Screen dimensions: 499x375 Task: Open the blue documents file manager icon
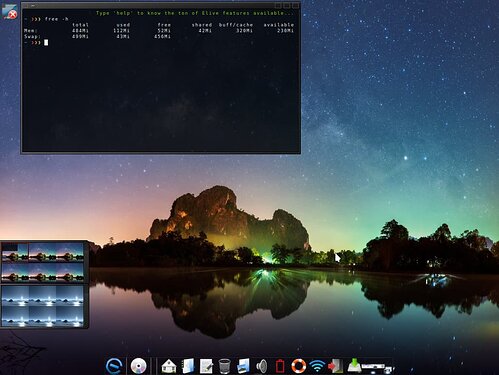point(188,366)
